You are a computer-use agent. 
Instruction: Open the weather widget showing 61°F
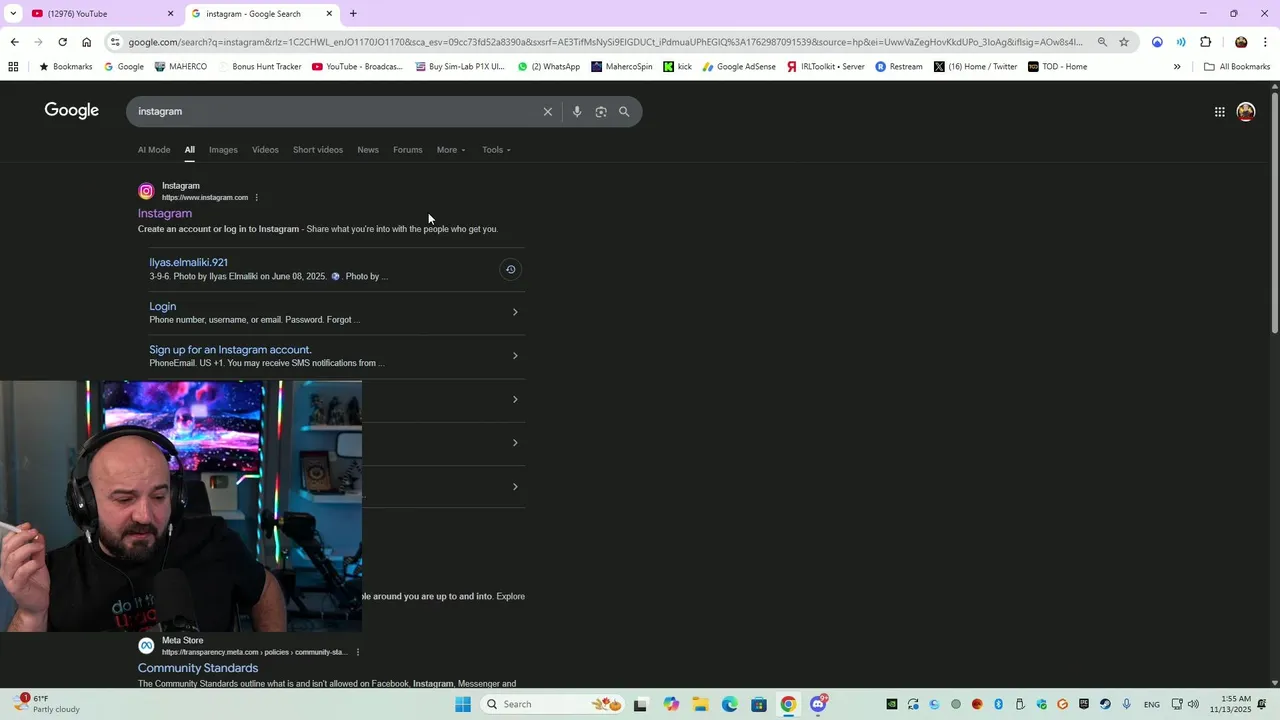pyautogui.click(x=48, y=704)
